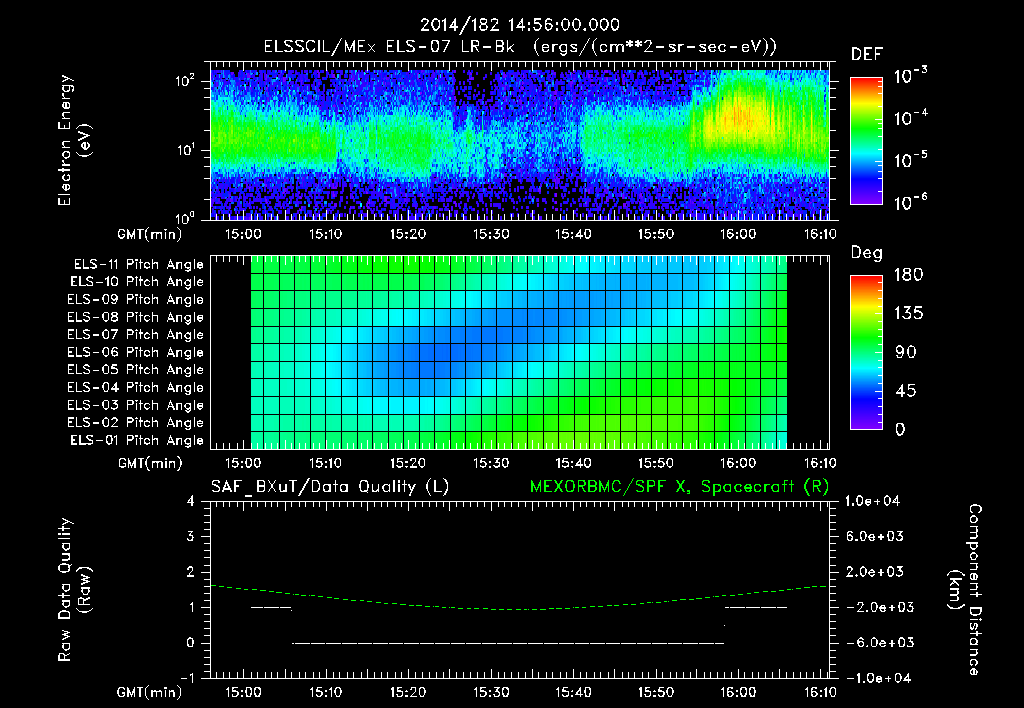Select the Electron Energy (eV) axis label
The height and width of the screenshot is (708, 1024).
pos(74,140)
